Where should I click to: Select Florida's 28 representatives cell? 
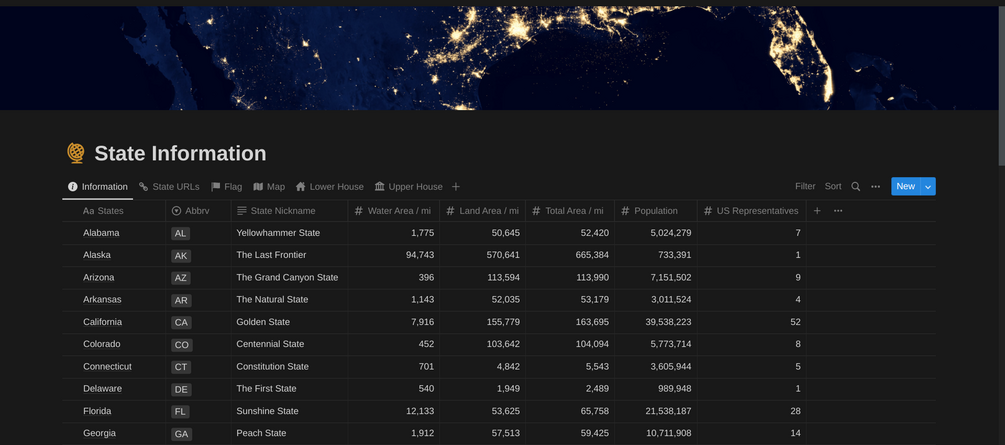point(752,411)
